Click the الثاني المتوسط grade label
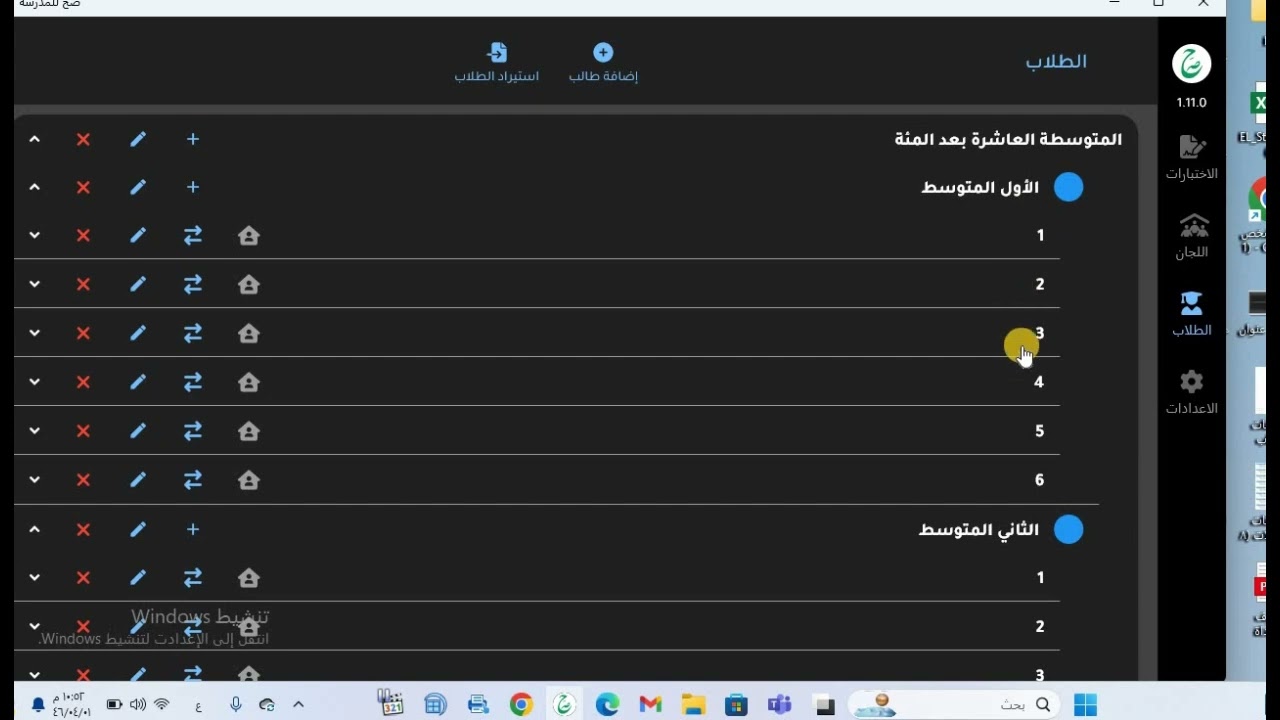The width and height of the screenshot is (1280, 720). [979, 529]
